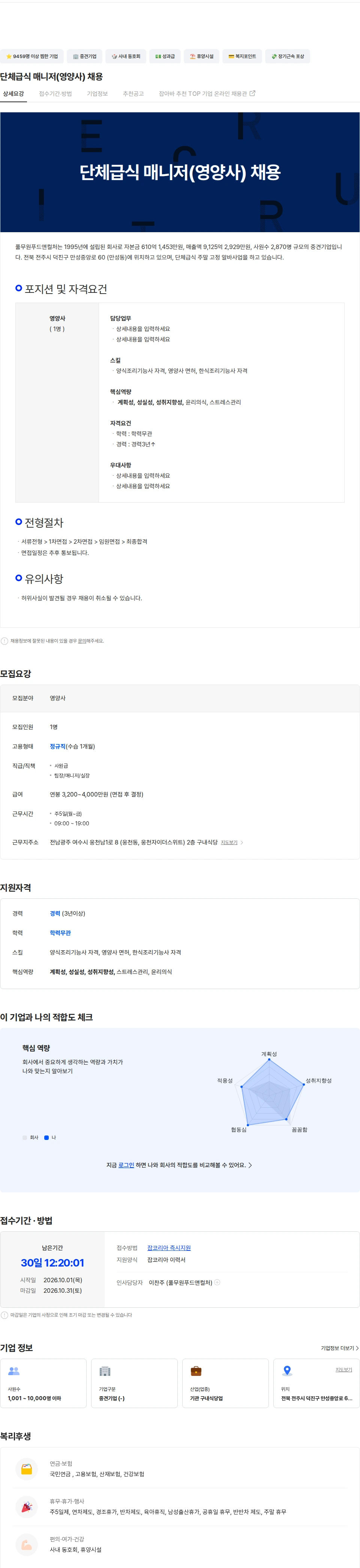Image resolution: width=360 pixels, height=1568 pixels.
Task: Click external-link icon beside 온라인 채용관
Action: (x=253, y=93)
